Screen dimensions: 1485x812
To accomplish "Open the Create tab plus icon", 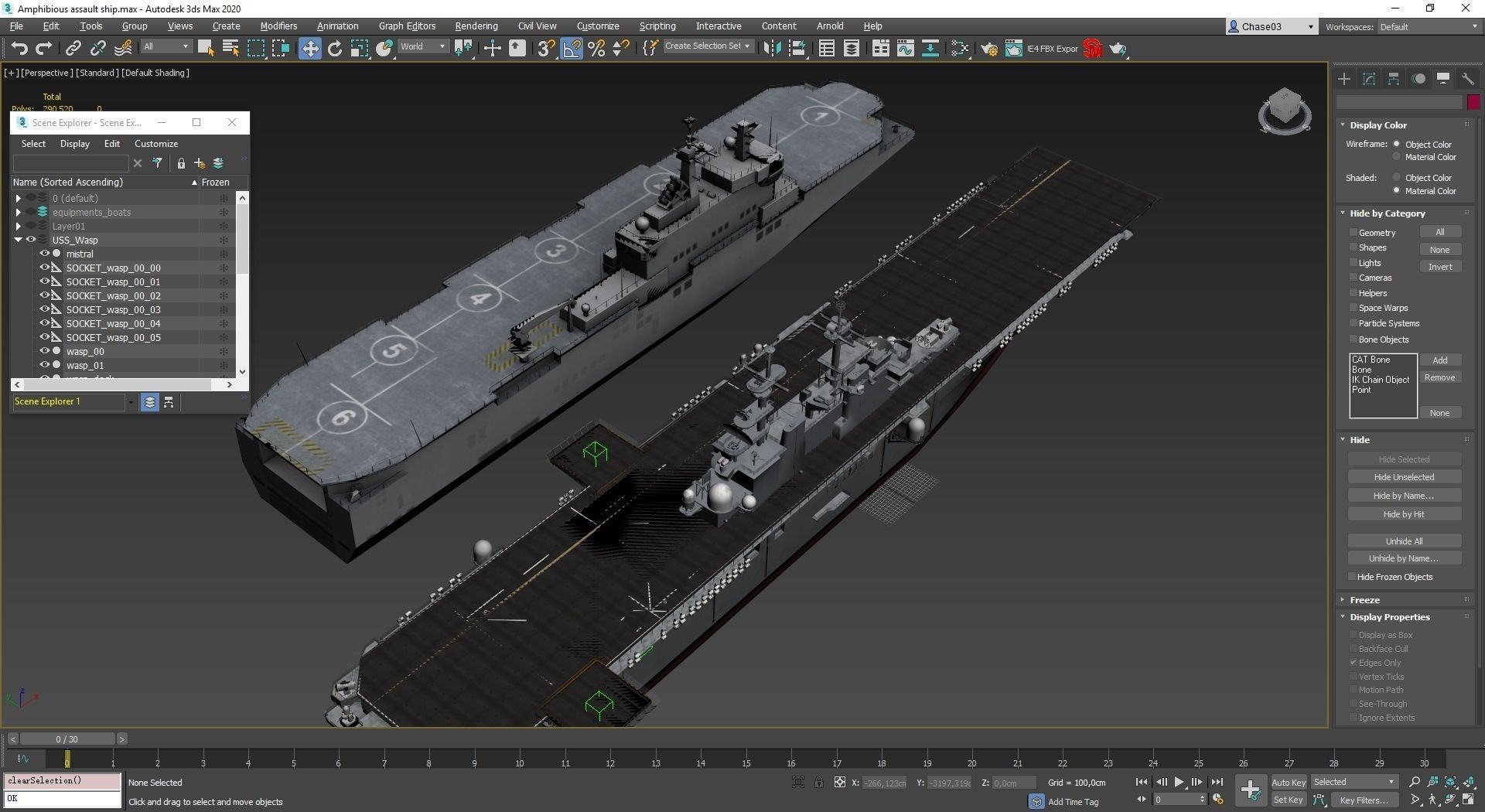I will [1344, 79].
